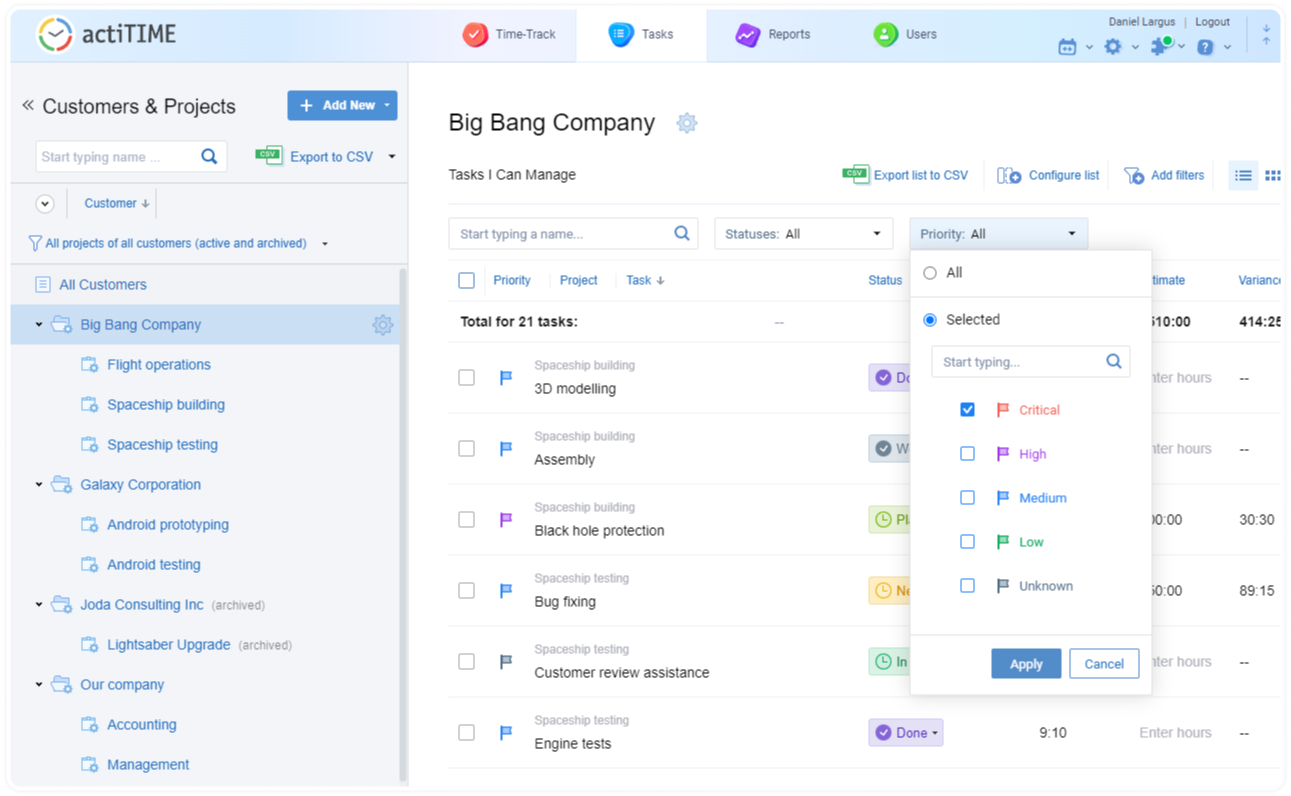1291x796 pixels.
Task: Open the calendar icon in the header
Action: [1067, 47]
